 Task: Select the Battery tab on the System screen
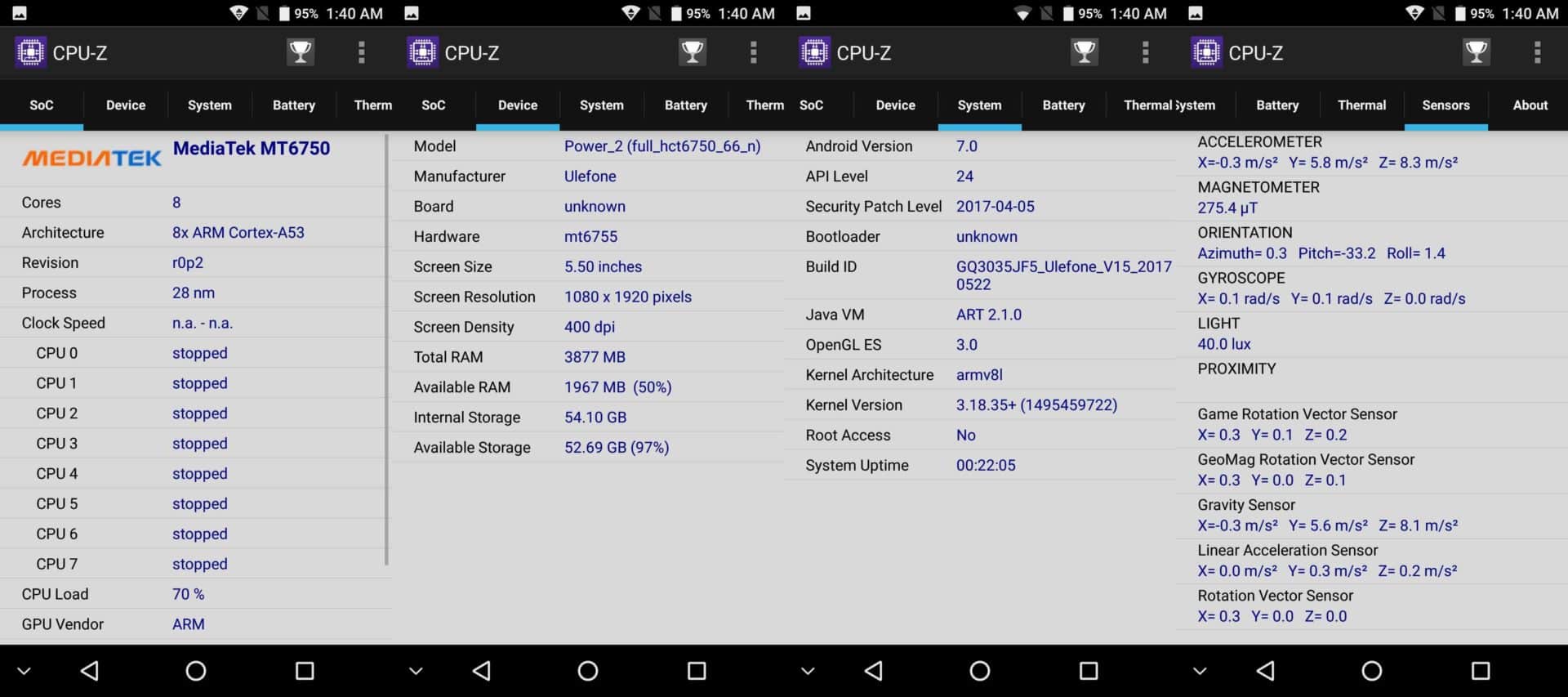coord(1063,105)
